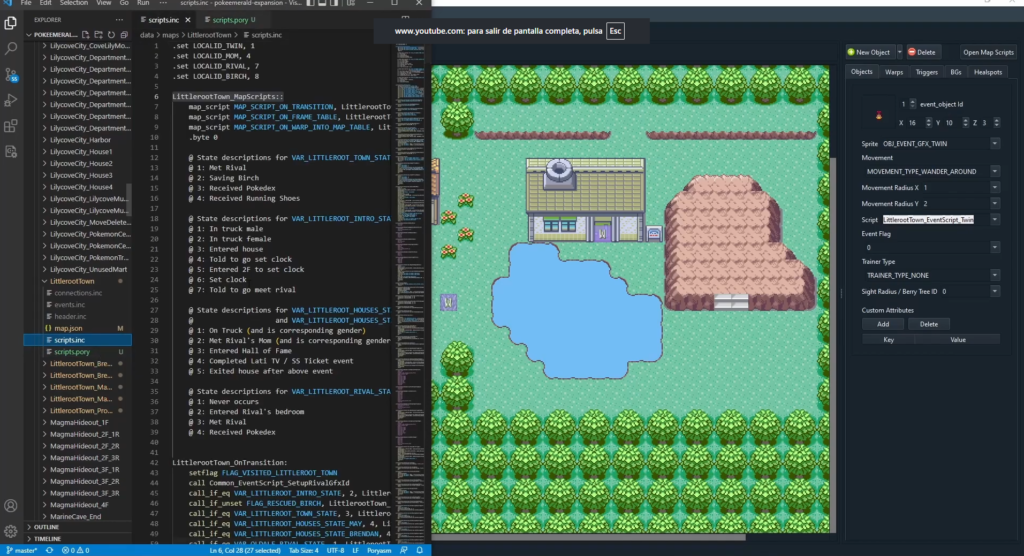Switch to the Warps tab
Viewport: 1024px width, 556px height.
click(893, 72)
